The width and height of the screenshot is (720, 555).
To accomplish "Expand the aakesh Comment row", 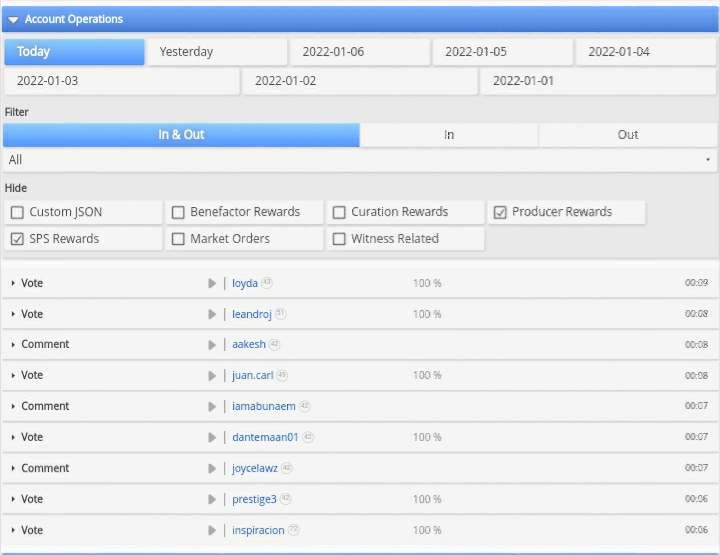I will 13,345.
